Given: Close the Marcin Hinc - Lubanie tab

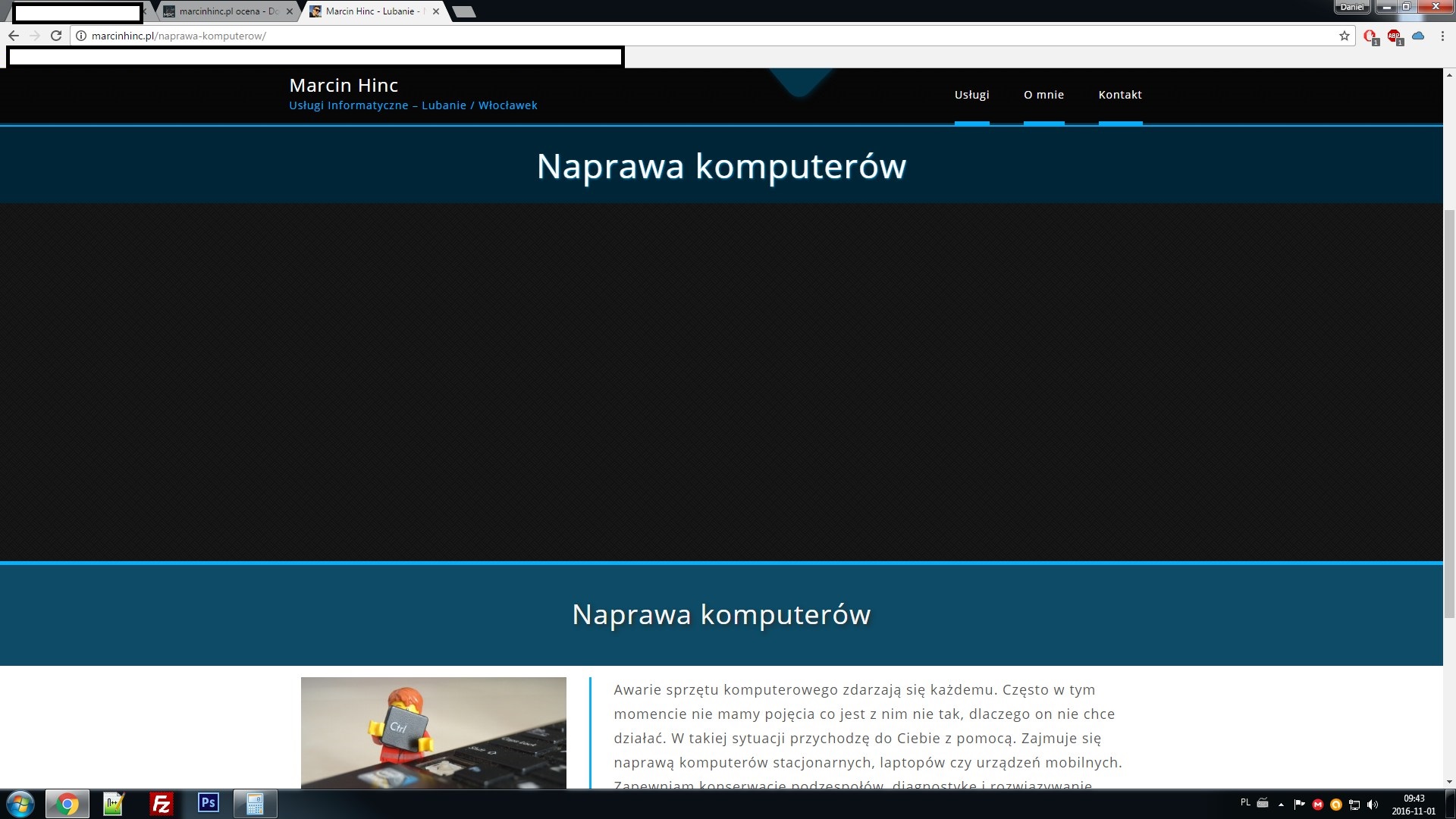Looking at the screenshot, I should tap(436, 11).
